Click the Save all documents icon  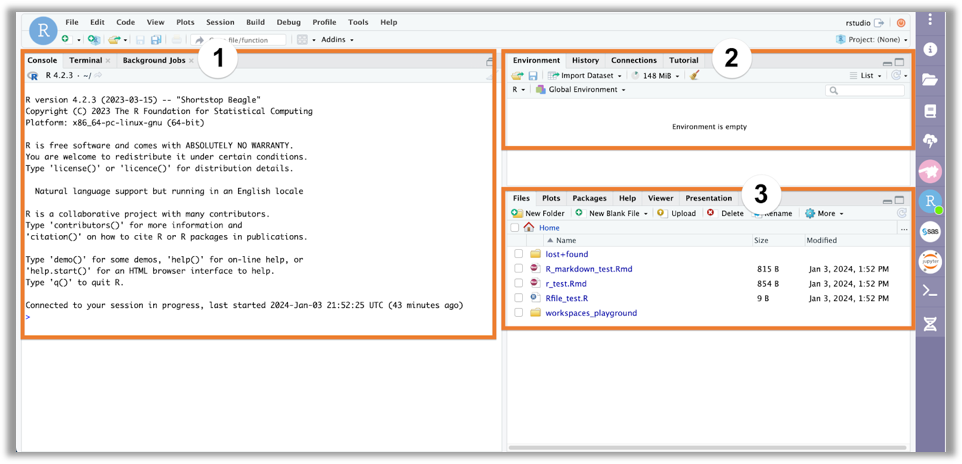point(156,39)
